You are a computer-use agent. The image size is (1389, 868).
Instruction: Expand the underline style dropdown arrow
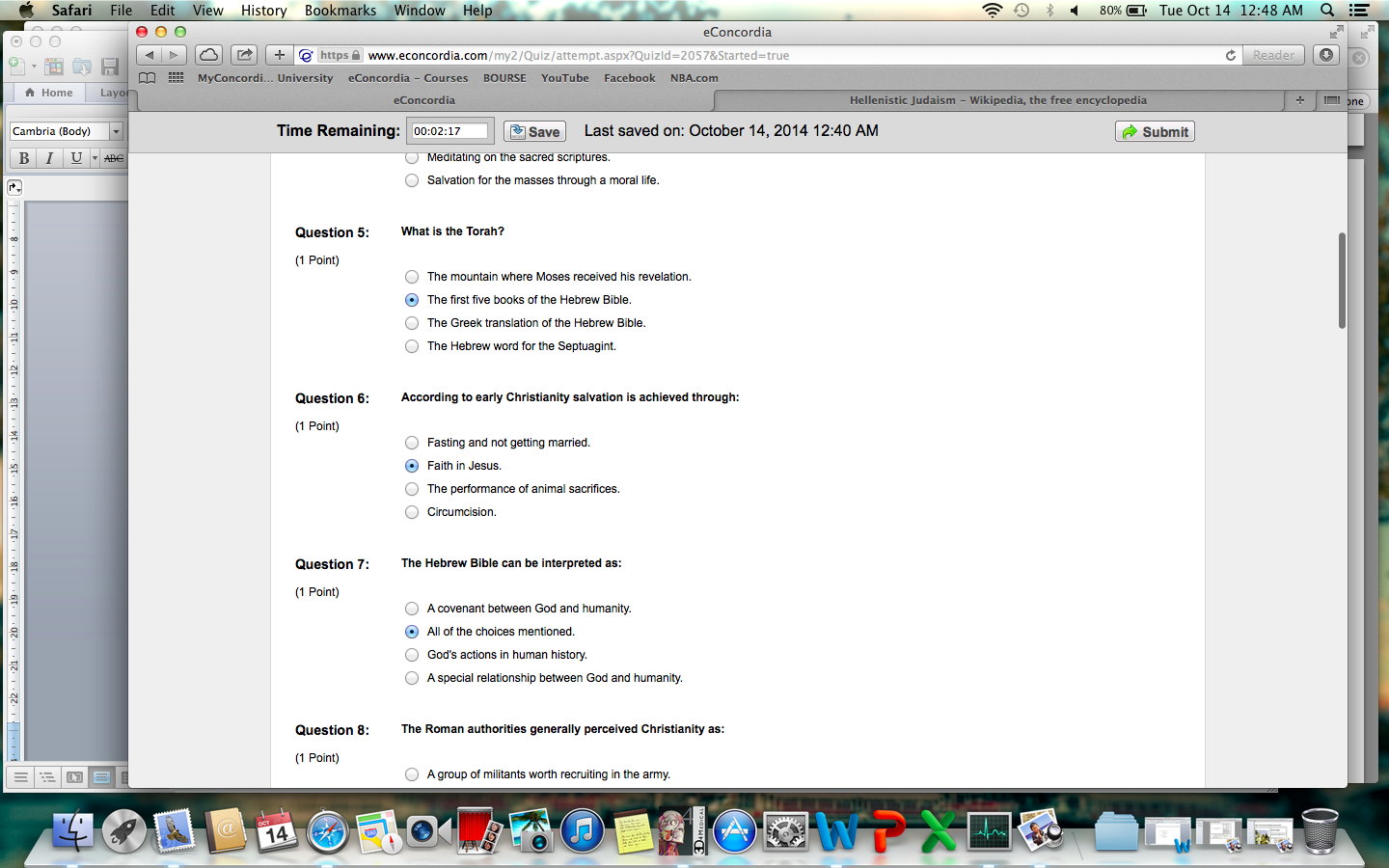pos(95,158)
